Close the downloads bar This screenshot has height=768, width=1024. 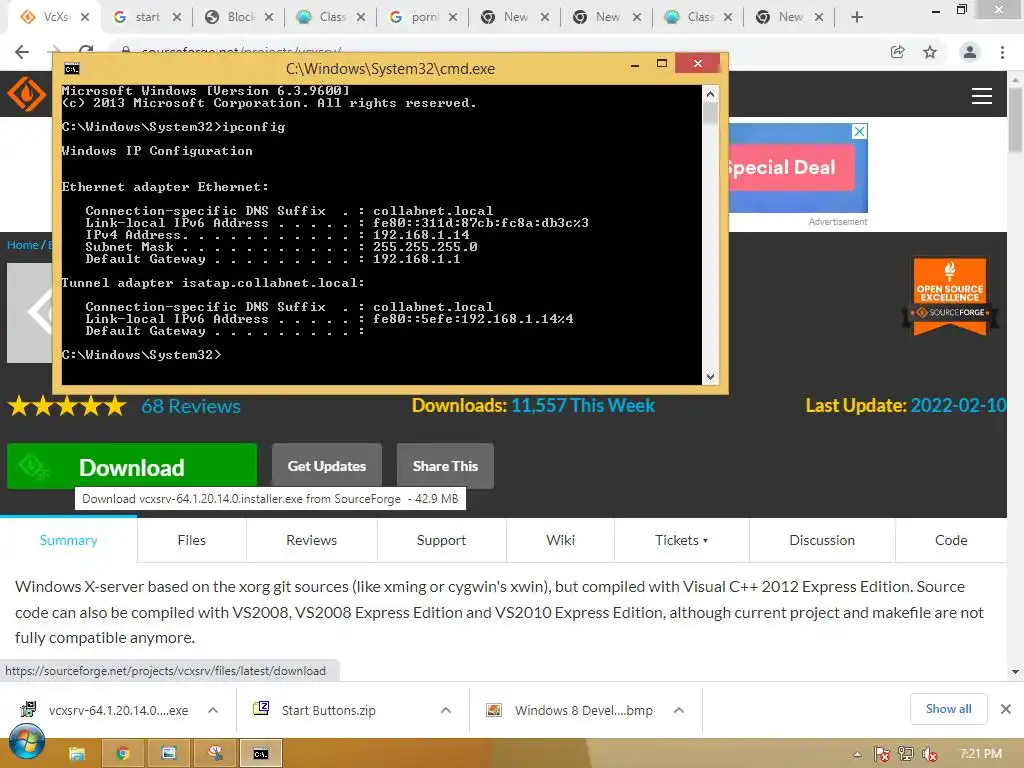(x=1006, y=709)
